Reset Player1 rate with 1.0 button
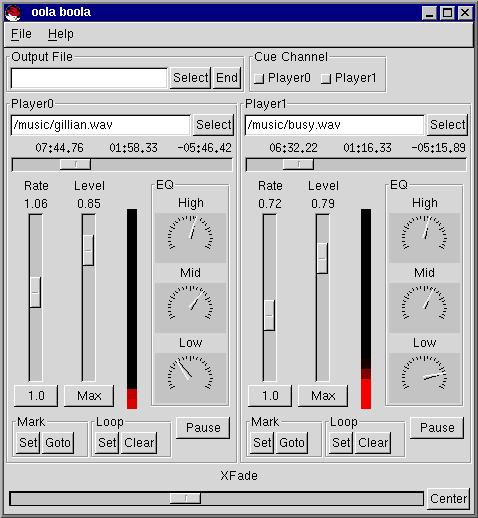This screenshot has width=478, height=518. [x=270, y=396]
